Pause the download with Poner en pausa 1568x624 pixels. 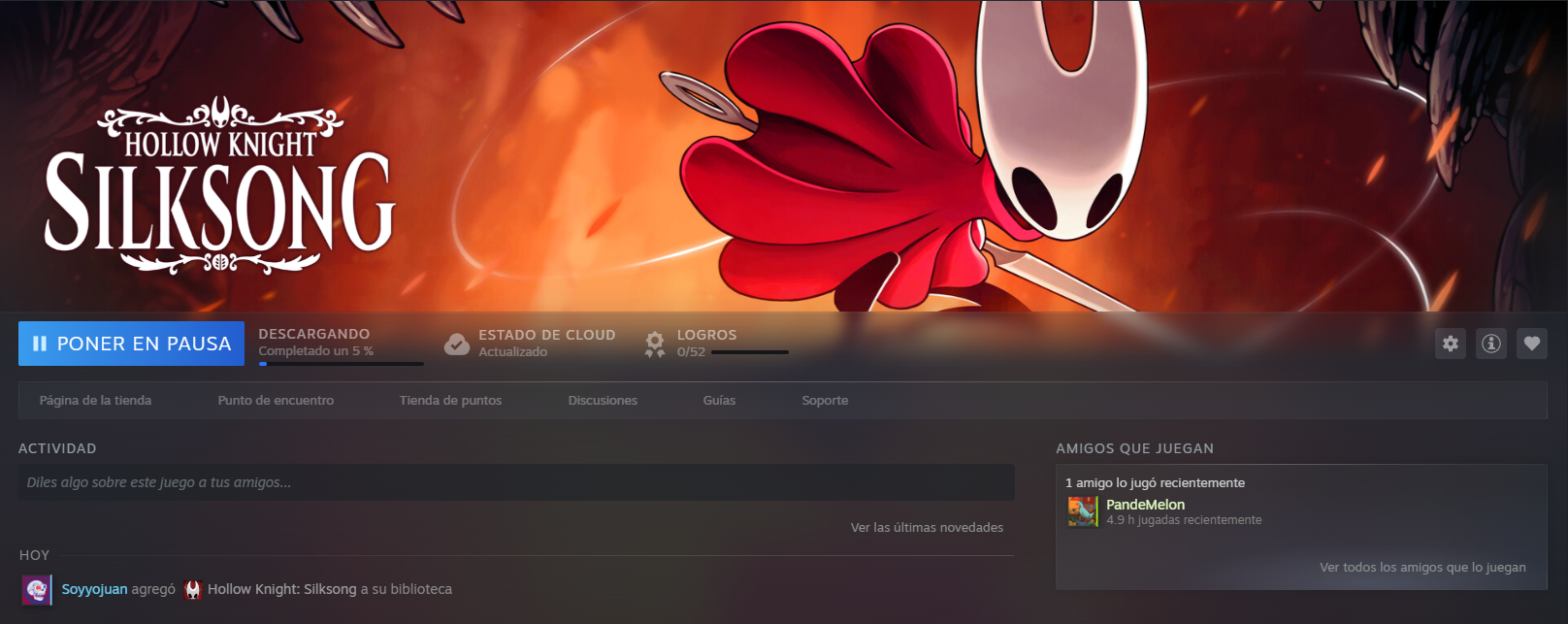tap(131, 344)
